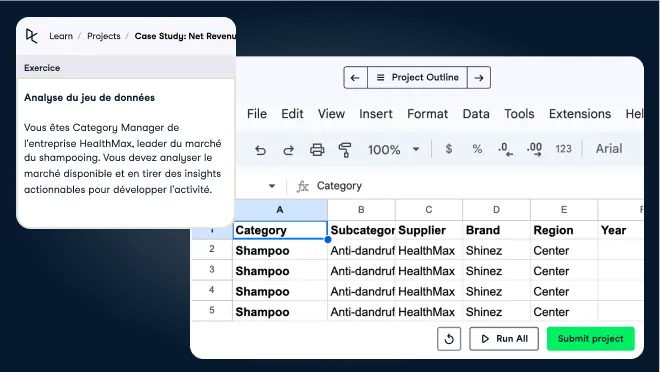Viewport: 660px width, 372px height.
Task: Select column E header
Action: pos(564,210)
